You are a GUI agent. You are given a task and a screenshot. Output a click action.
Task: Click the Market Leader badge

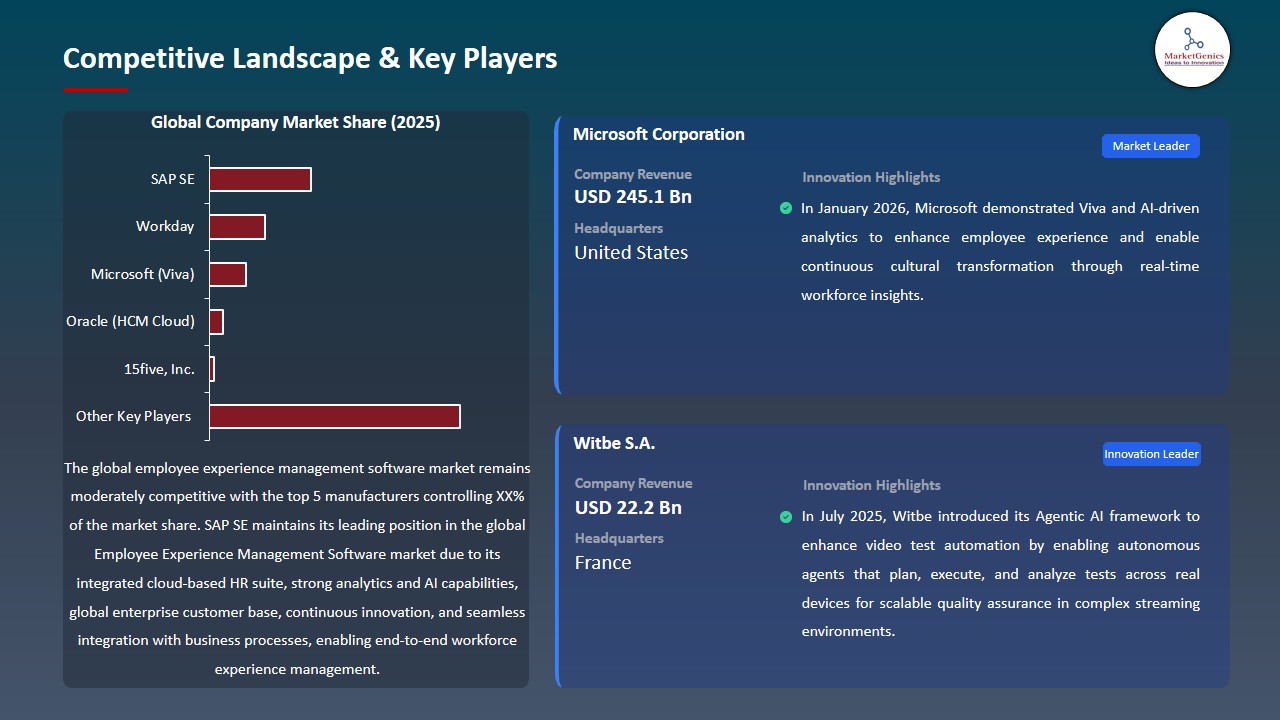click(1151, 146)
